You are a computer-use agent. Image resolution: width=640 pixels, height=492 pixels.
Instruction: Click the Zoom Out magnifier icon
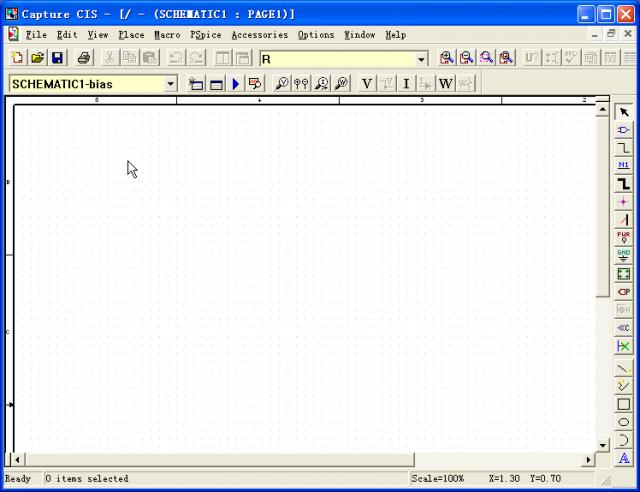(467, 58)
